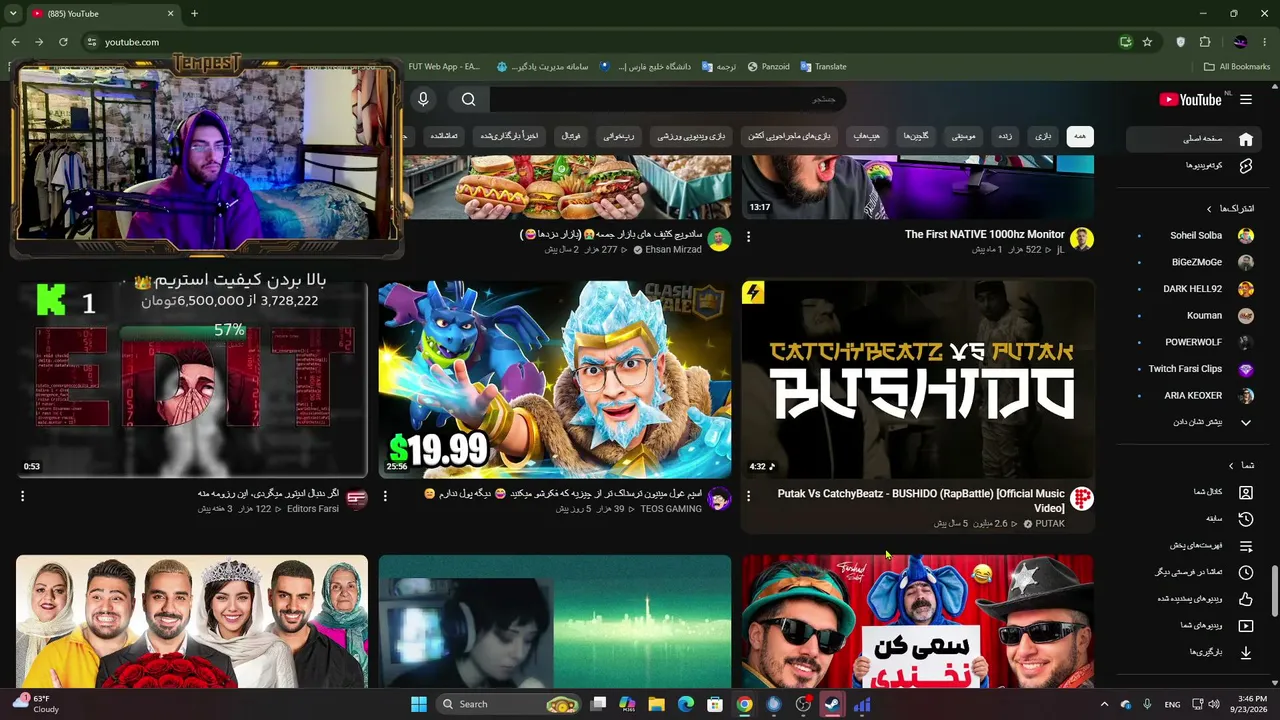Visit the TEOS GAMING channel name link
Viewport: 1280px width, 720px height.
coord(671,509)
